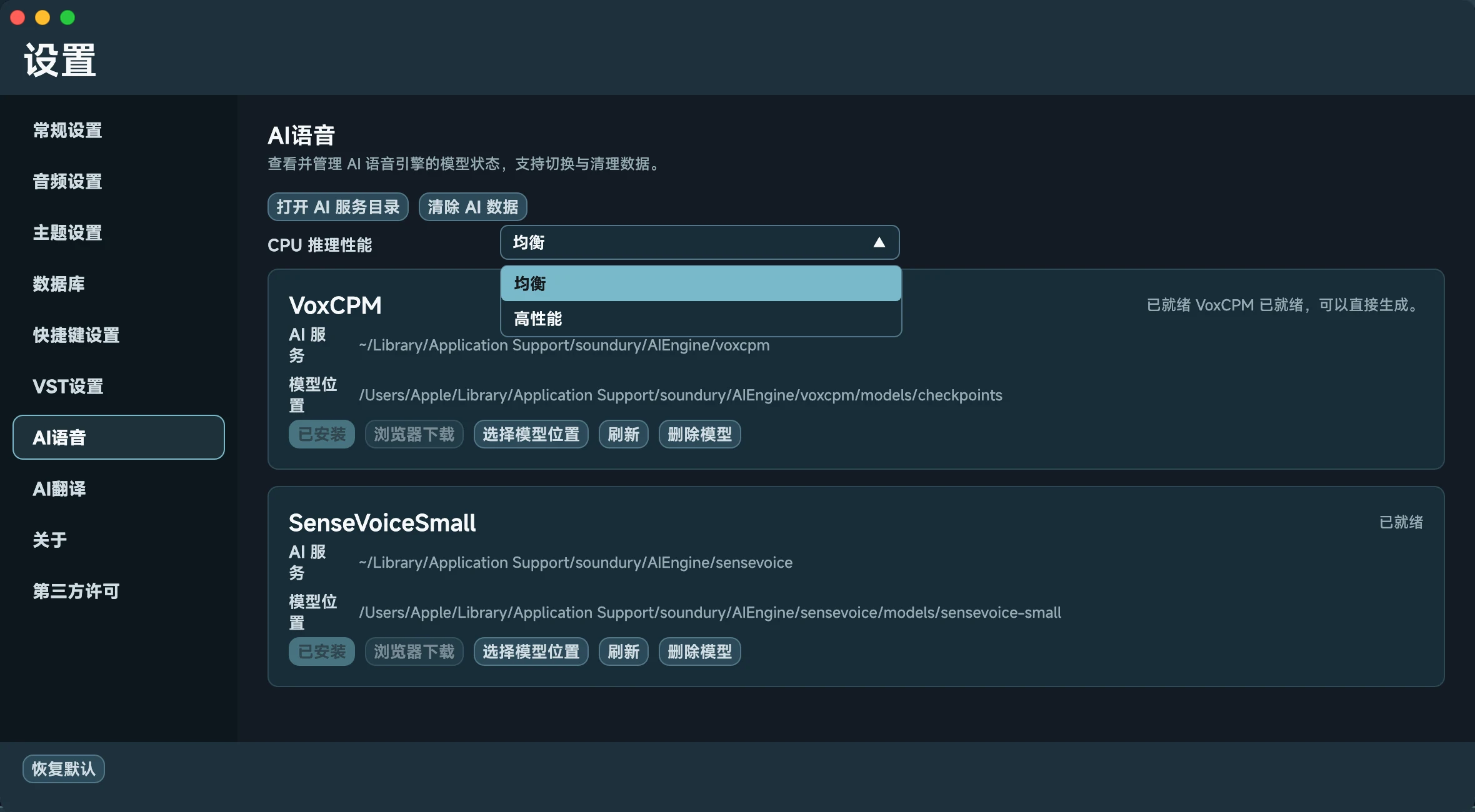The image size is (1475, 812).
Task: Choose 高性能 option in dropdown list
Action: tap(701, 319)
